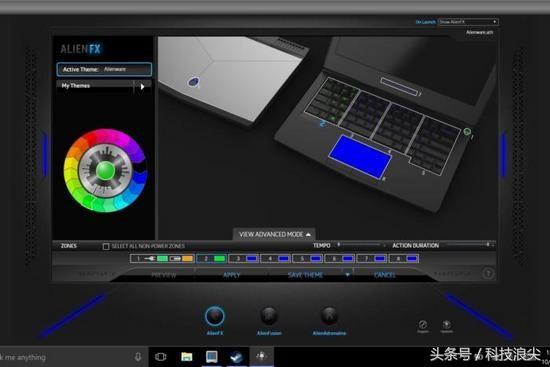The width and height of the screenshot is (550, 367).
Task: Click the blue swatch in zone 6
Action: tap(348, 259)
